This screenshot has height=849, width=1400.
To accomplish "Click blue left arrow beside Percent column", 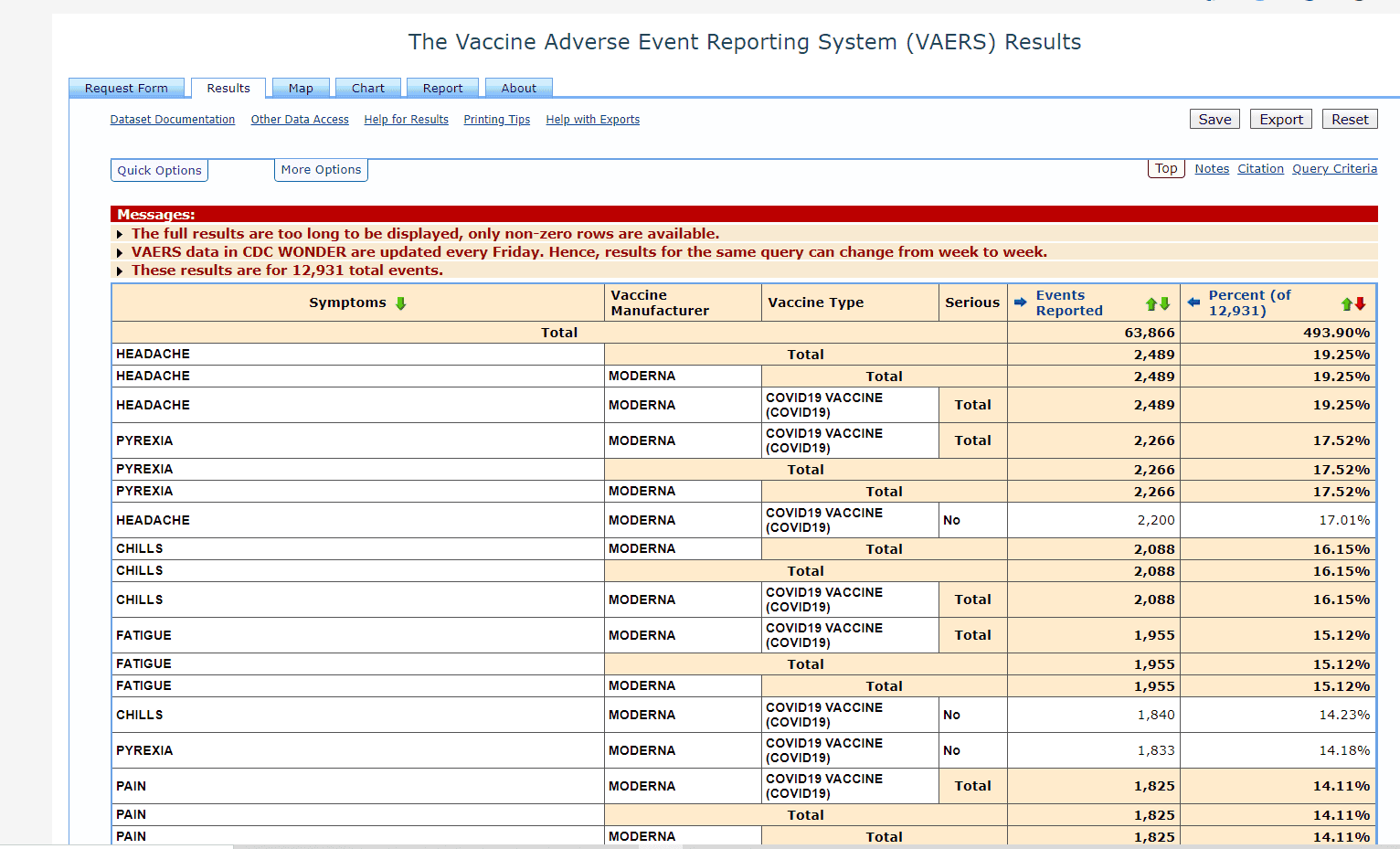I will [1193, 302].
